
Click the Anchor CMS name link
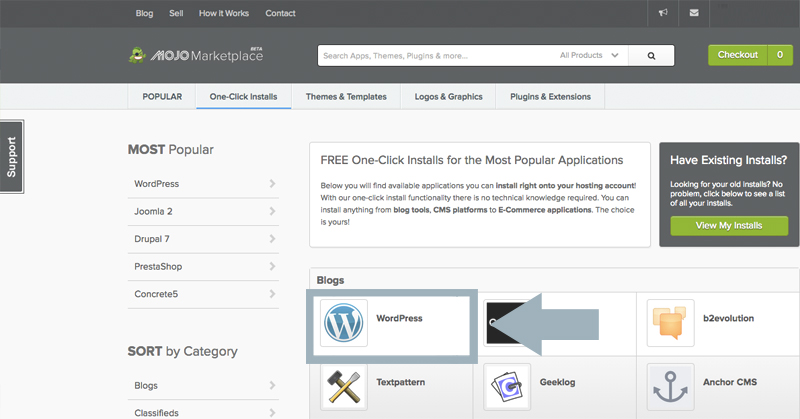(x=730, y=382)
